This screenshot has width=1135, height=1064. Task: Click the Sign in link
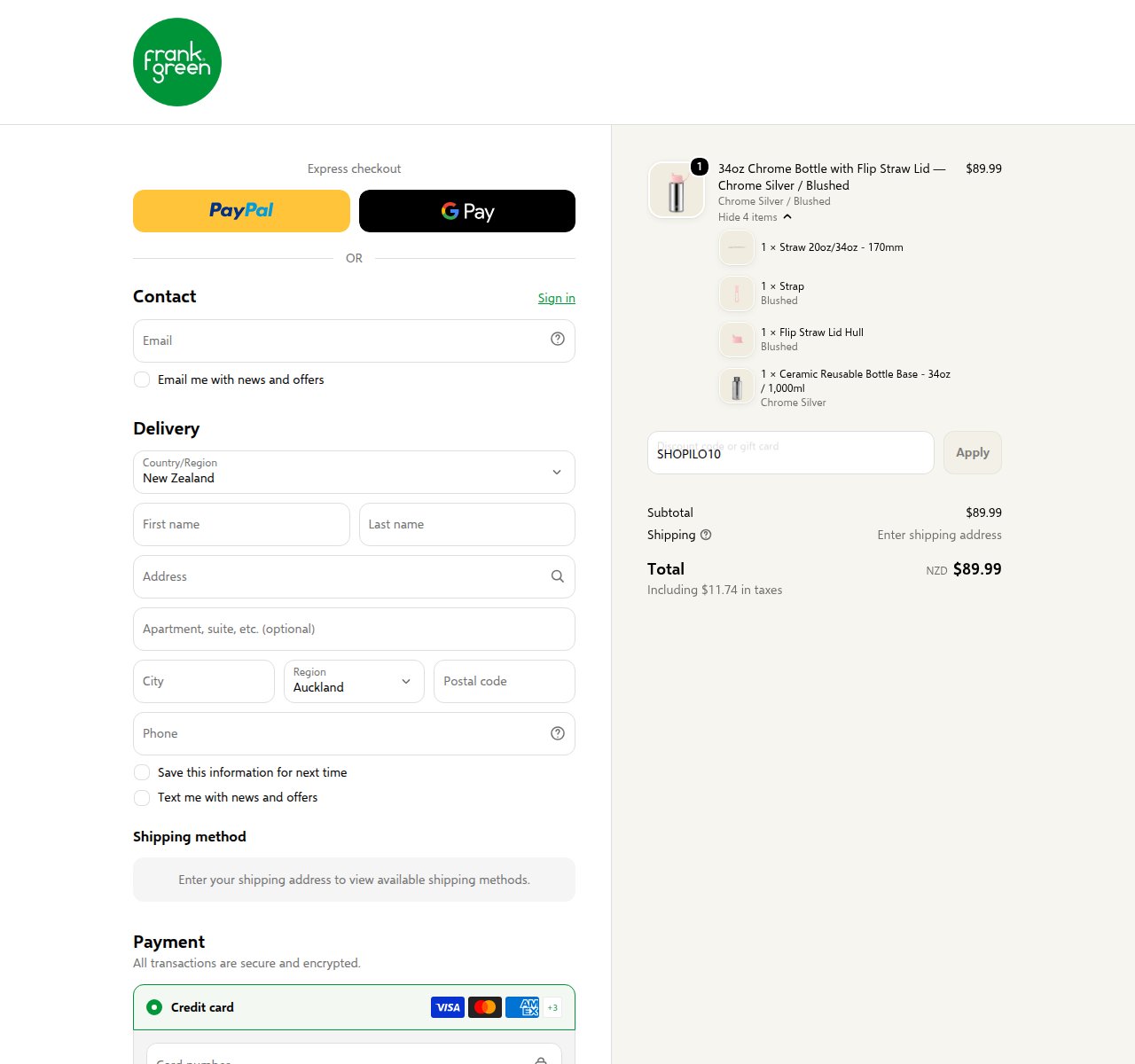point(557,298)
